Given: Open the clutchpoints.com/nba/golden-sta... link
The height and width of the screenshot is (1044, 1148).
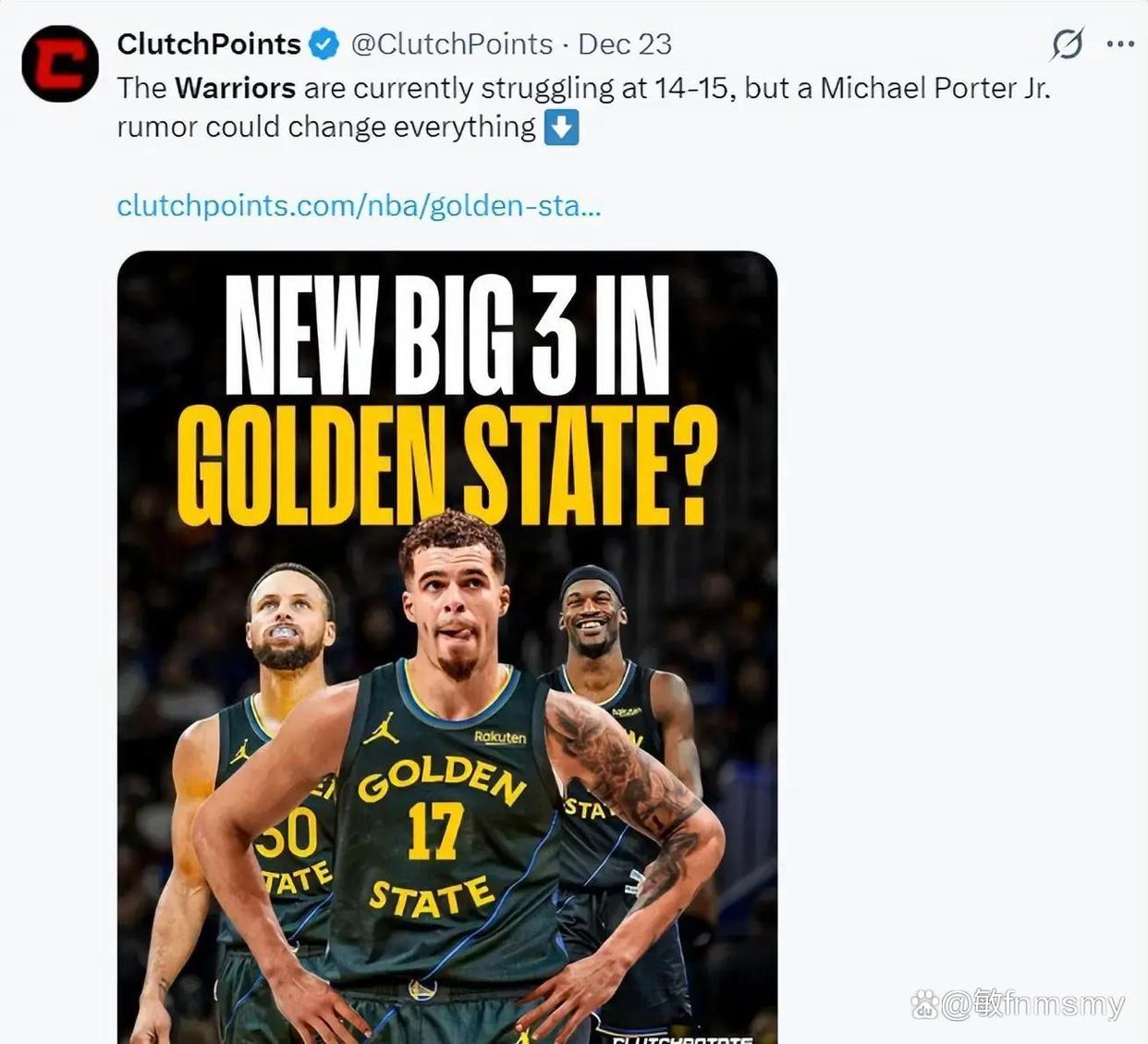Looking at the screenshot, I should point(359,205).
